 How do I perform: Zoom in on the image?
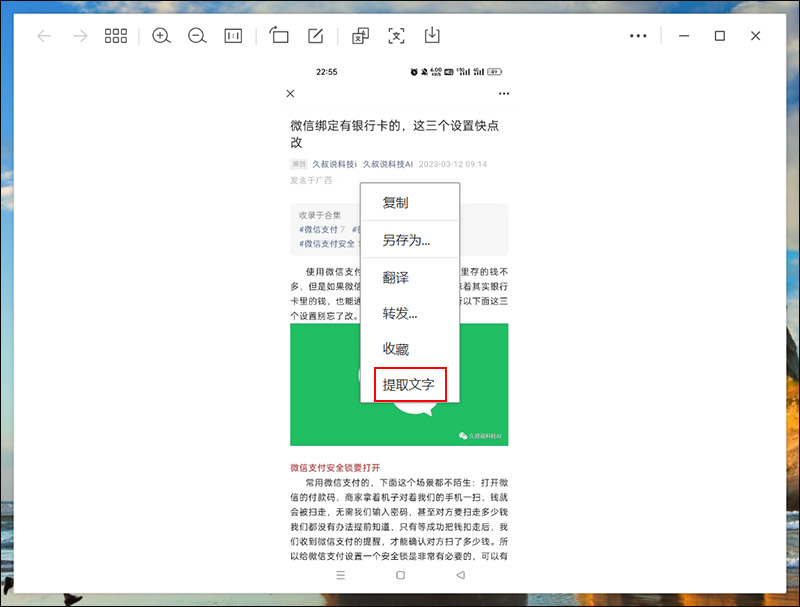click(160, 36)
